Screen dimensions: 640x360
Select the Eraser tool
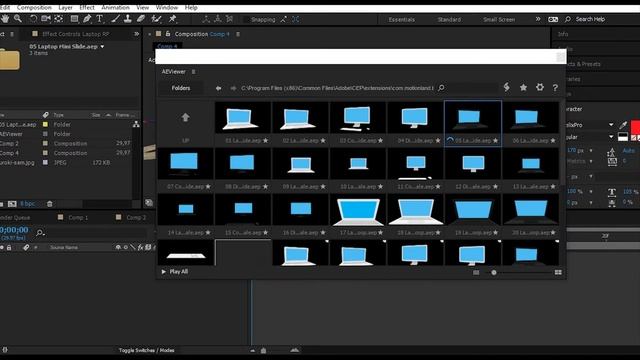141,19
